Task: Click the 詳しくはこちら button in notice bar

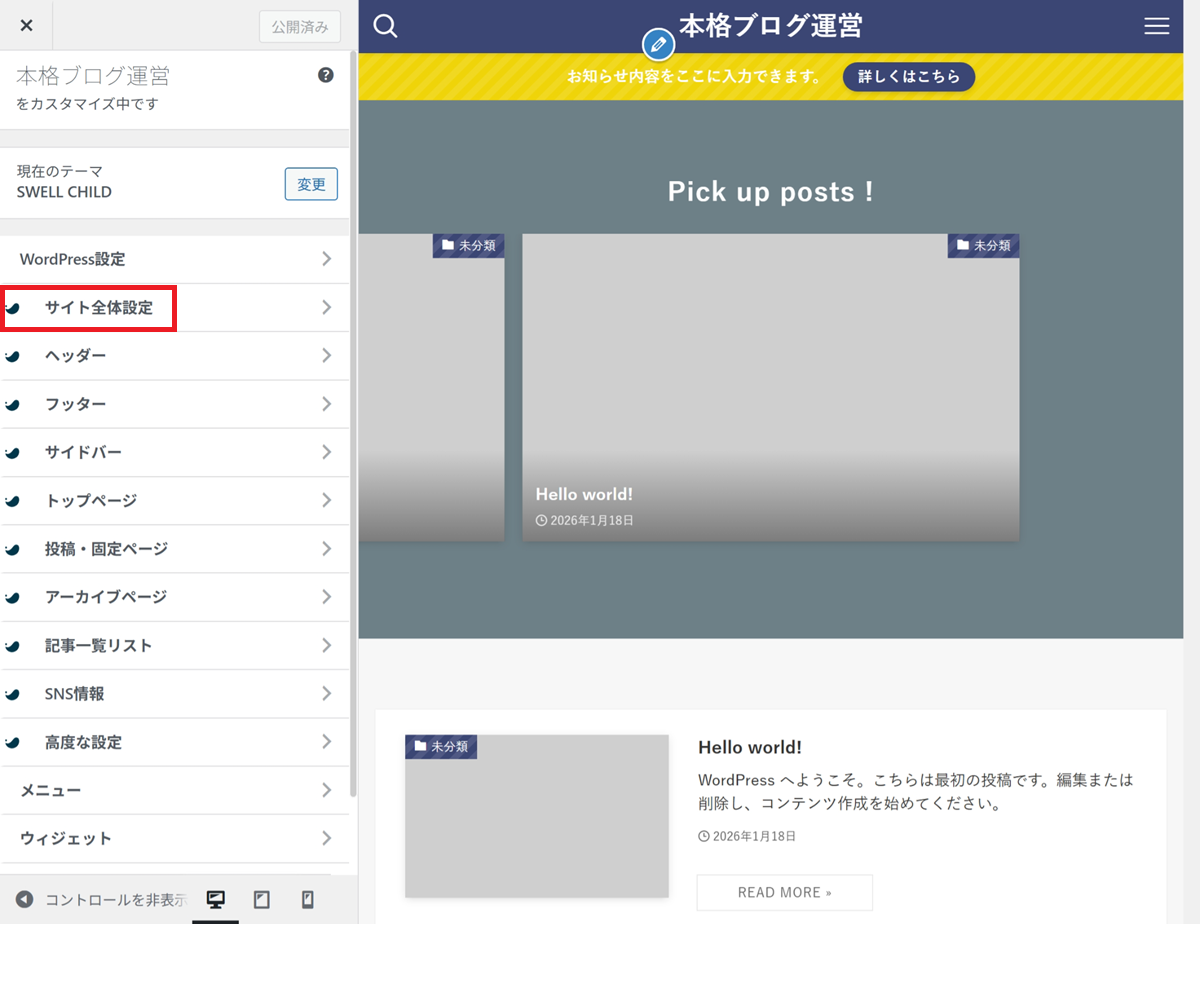Action: coord(908,77)
